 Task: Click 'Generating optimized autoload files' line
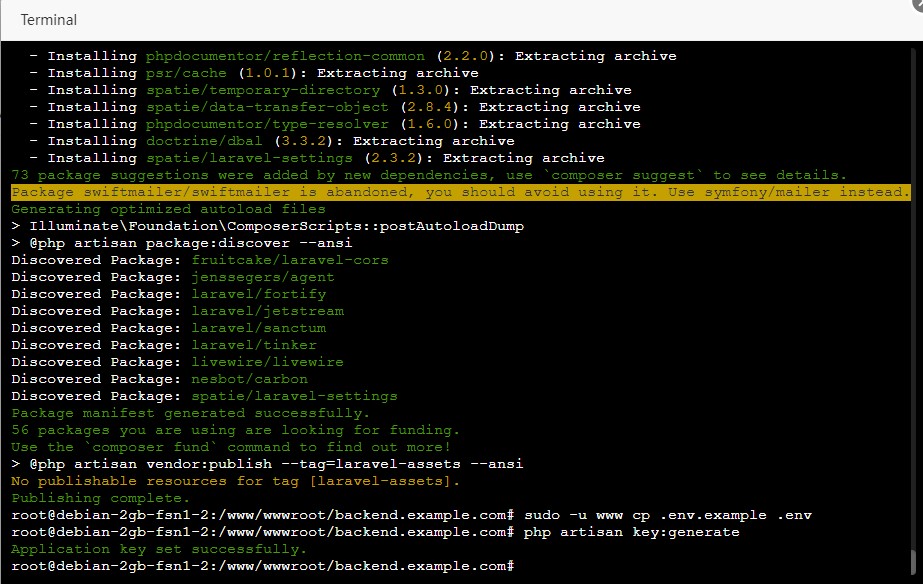(x=168, y=209)
